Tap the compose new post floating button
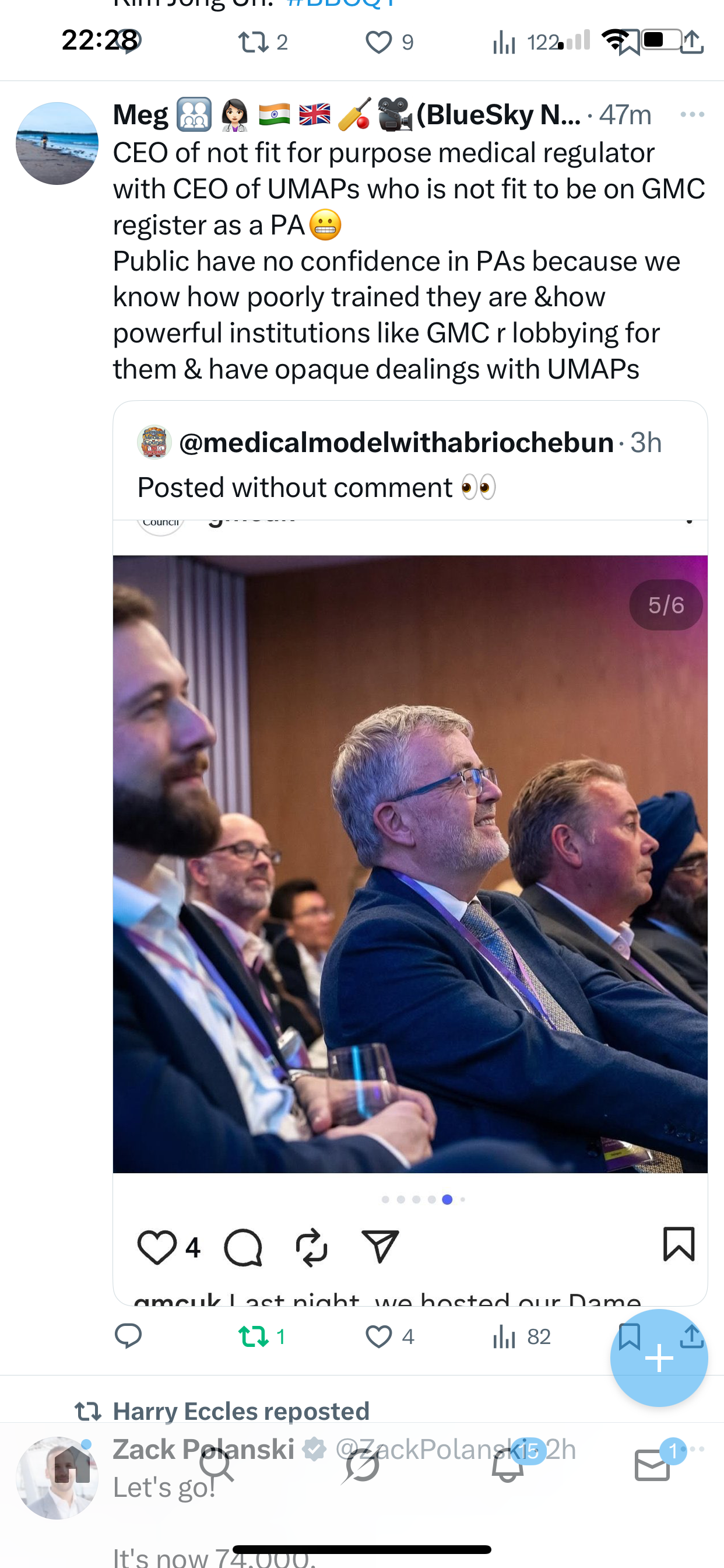The width and height of the screenshot is (724, 1568). pos(659,1358)
